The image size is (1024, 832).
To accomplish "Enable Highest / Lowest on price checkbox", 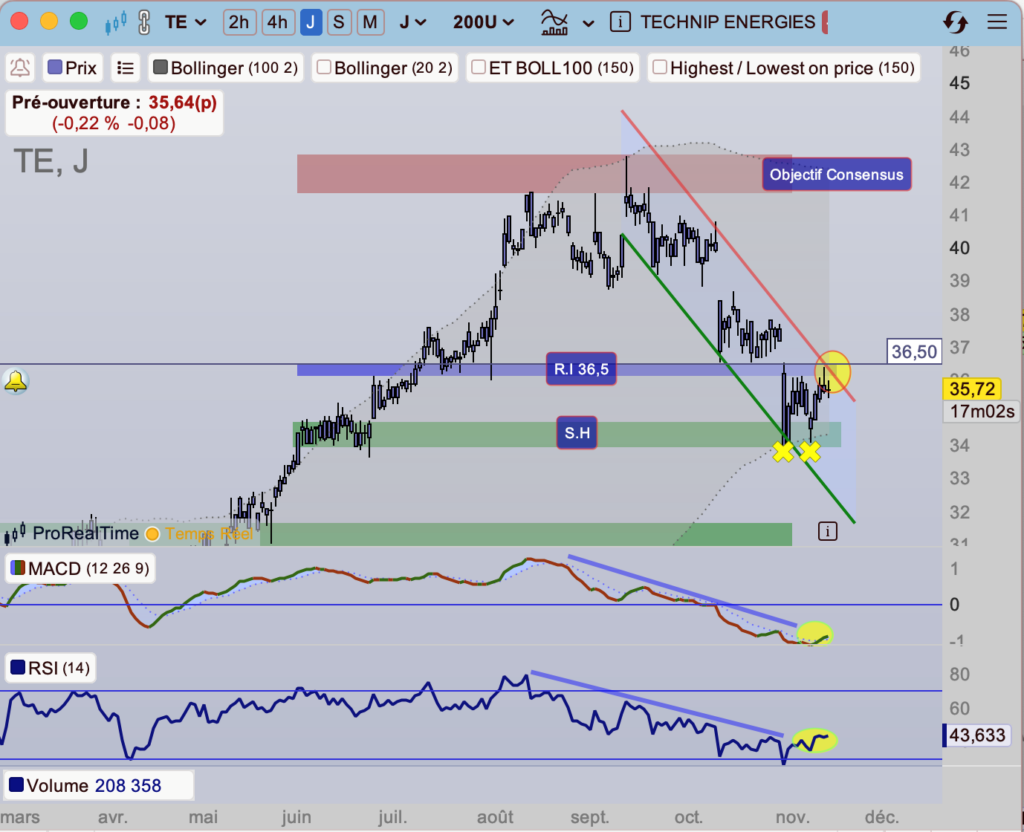I will (x=660, y=67).
